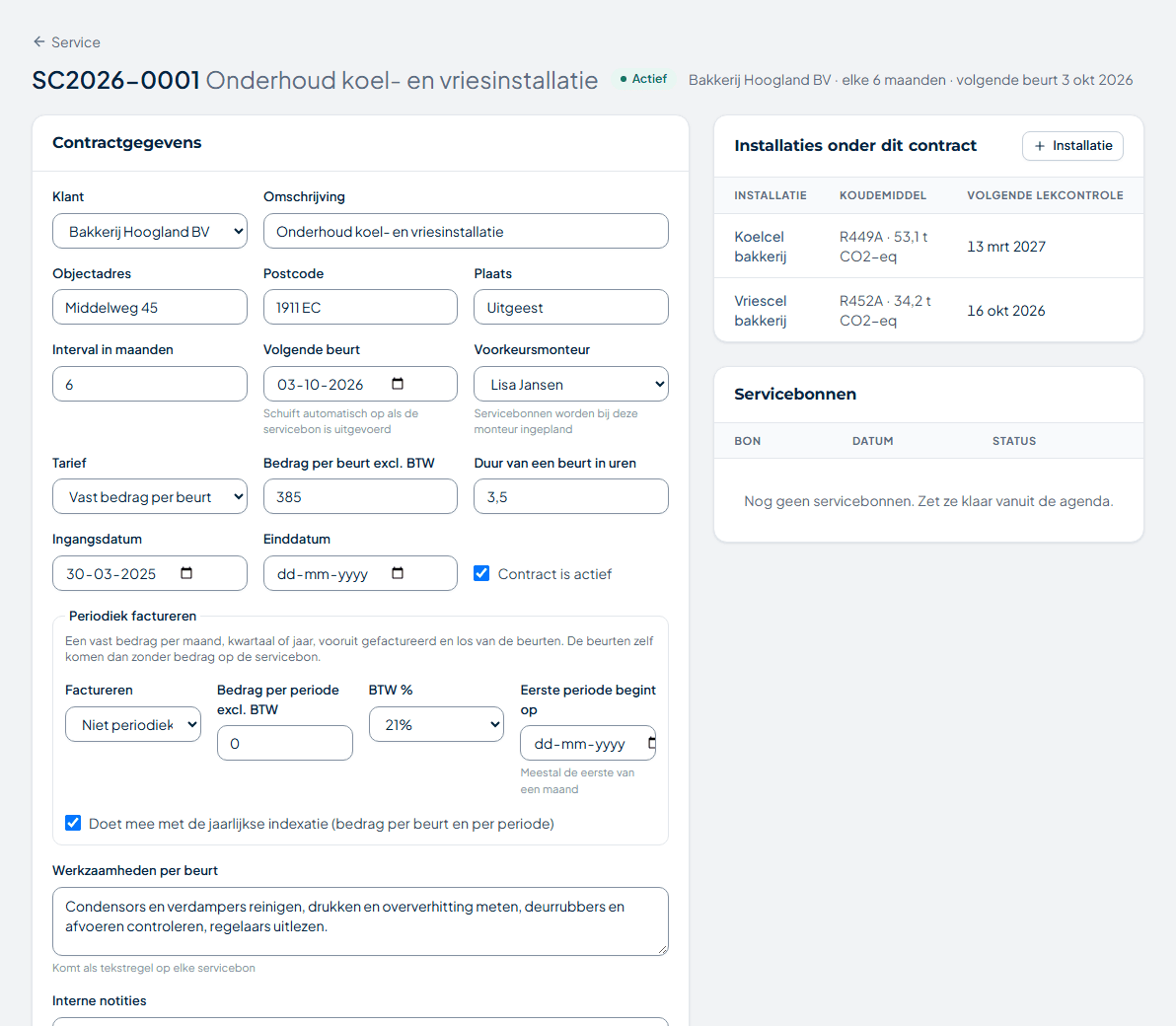
Task: Click the Volgende beurt date field
Action: pyautogui.click(x=360, y=384)
